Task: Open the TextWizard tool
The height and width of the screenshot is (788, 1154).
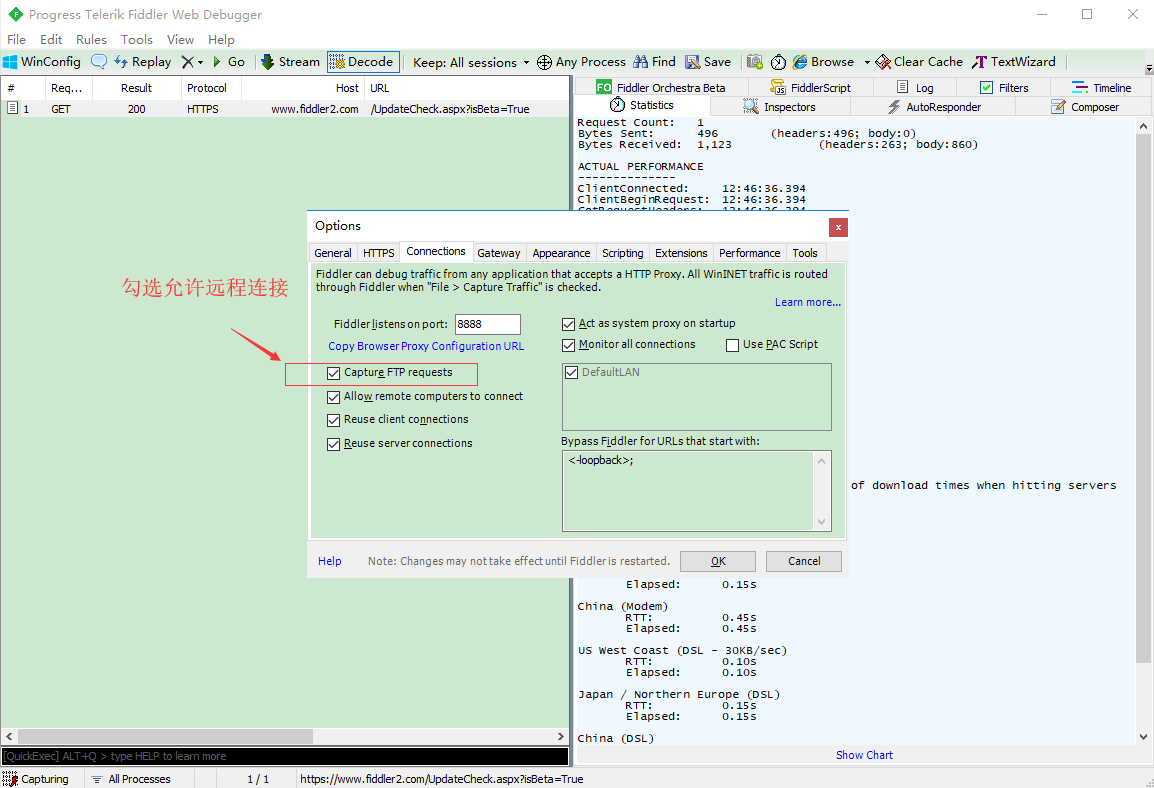Action: [x=1014, y=62]
